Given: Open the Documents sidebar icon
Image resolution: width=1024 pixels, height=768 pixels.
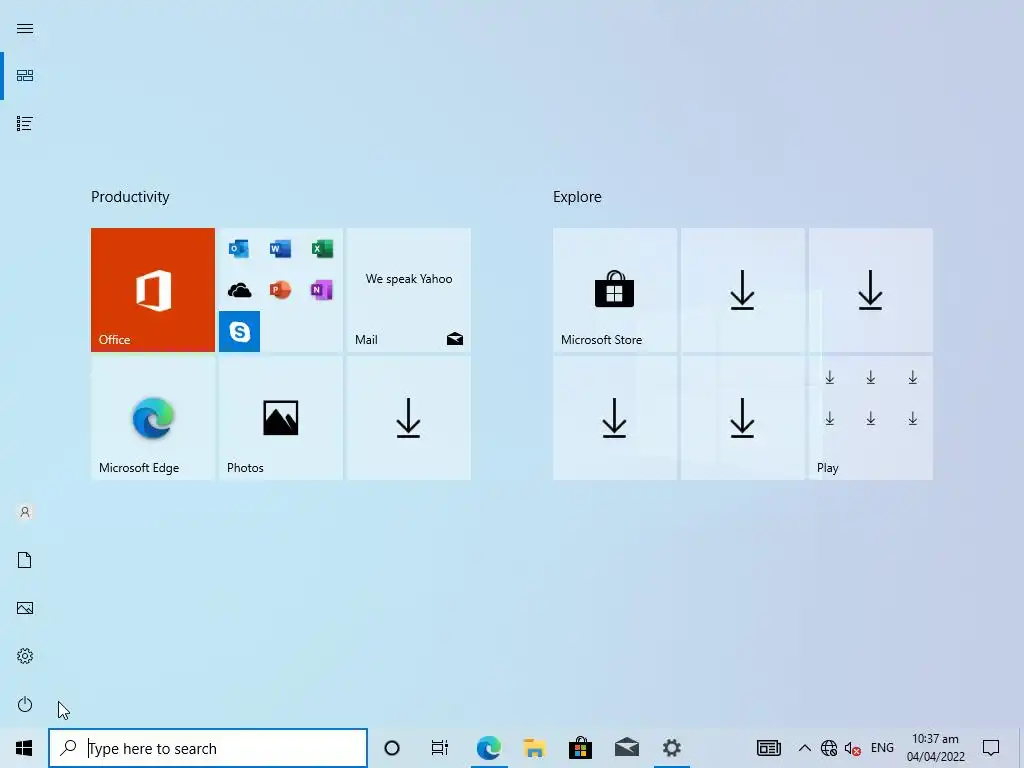Looking at the screenshot, I should (25, 560).
